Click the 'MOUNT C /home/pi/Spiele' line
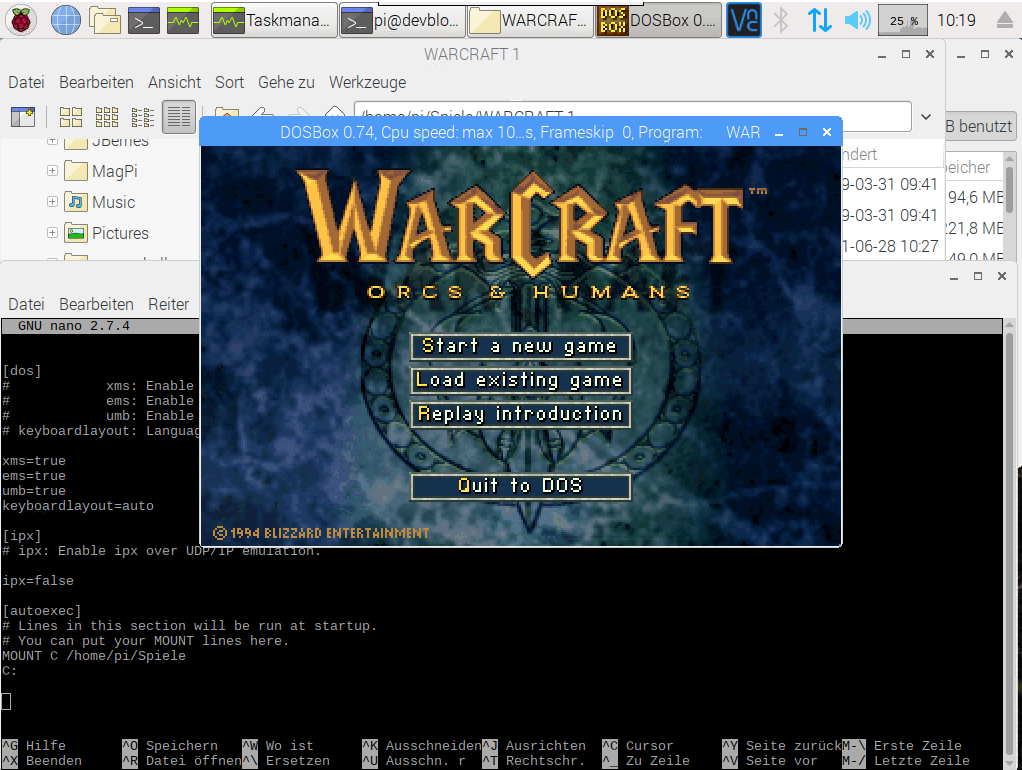This screenshot has width=1022, height=770. (x=94, y=656)
